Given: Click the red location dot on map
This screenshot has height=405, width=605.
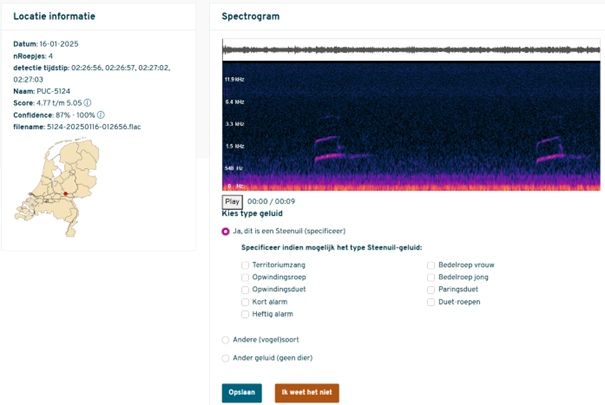Looking at the screenshot, I should (64, 193).
